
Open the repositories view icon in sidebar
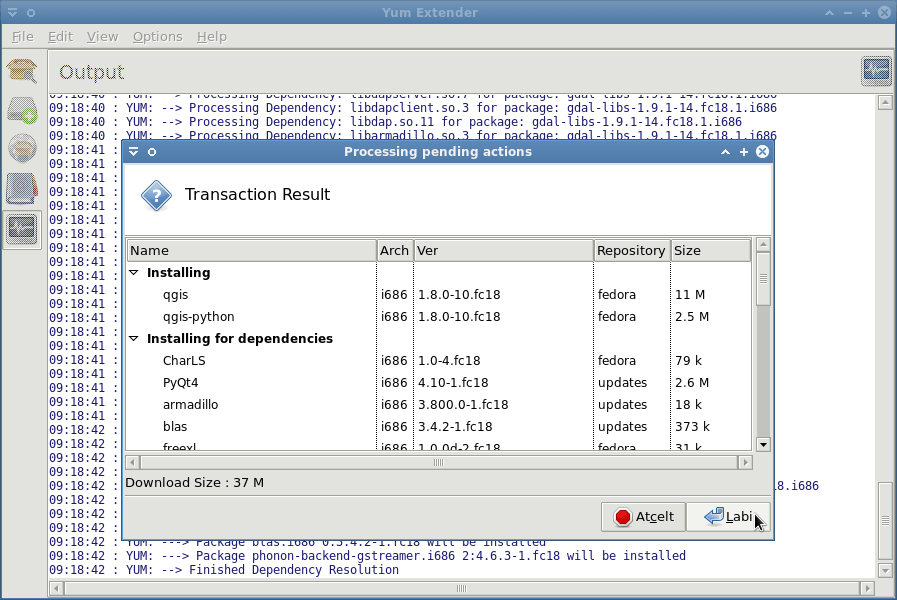tap(22, 148)
